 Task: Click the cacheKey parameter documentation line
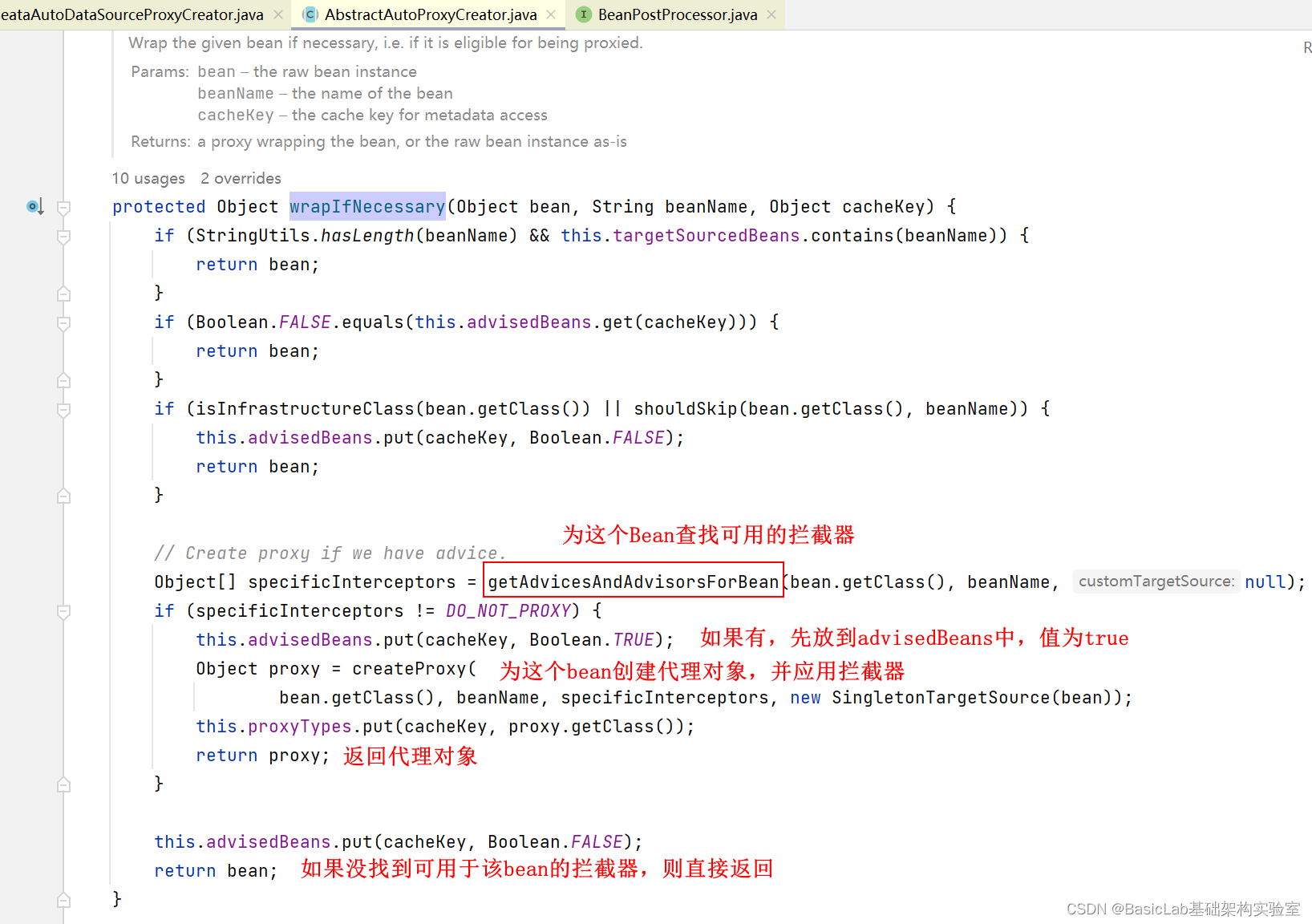(x=372, y=115)
